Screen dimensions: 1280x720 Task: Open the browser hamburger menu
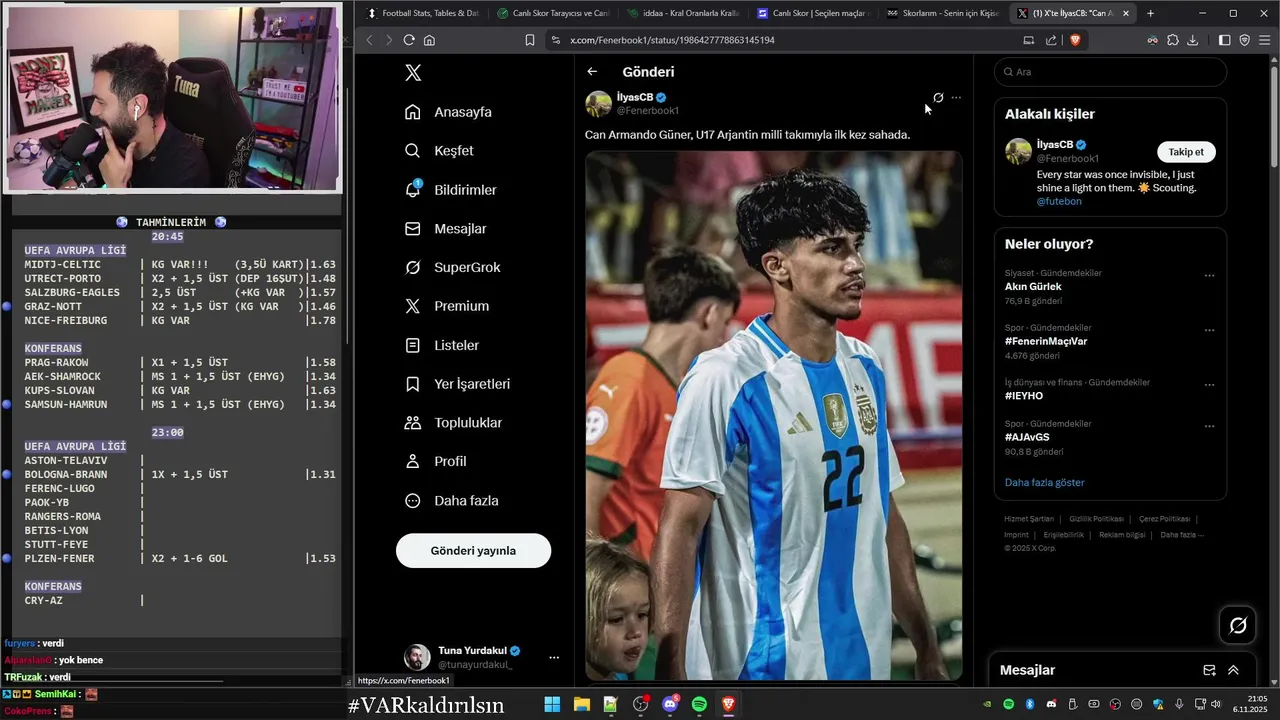1265,40
